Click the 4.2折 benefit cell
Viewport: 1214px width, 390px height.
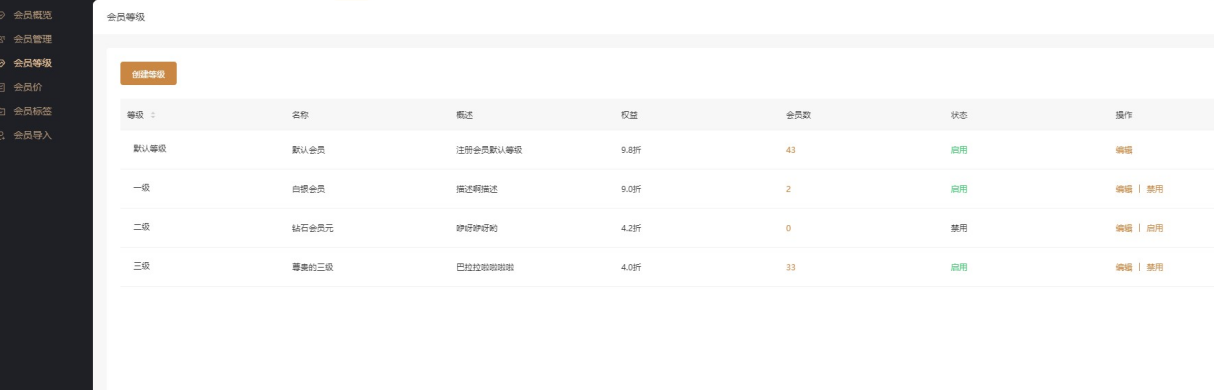click(x=631, y=227)
